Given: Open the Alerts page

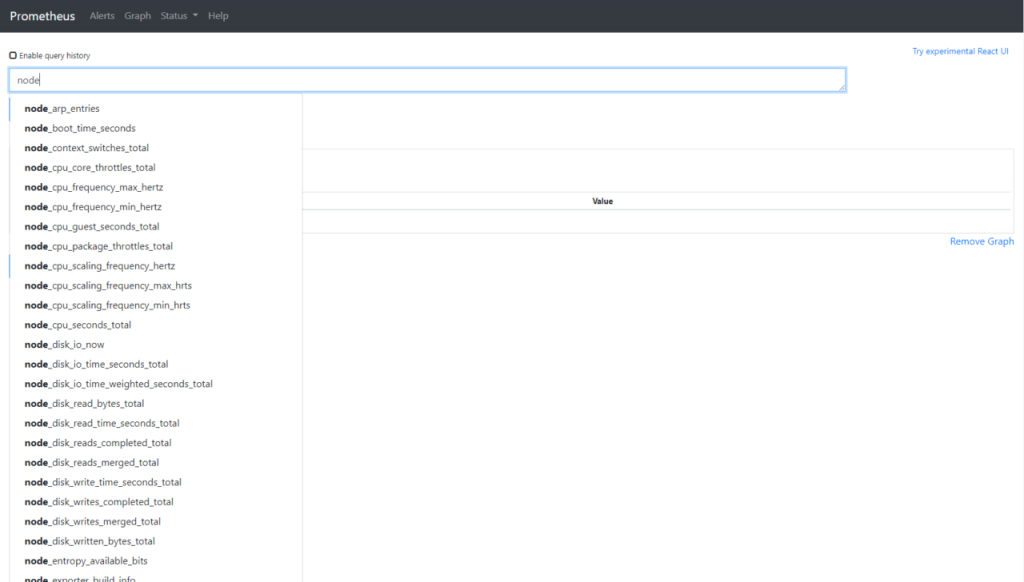Looking at the screenshot, I should click(102, 16).
